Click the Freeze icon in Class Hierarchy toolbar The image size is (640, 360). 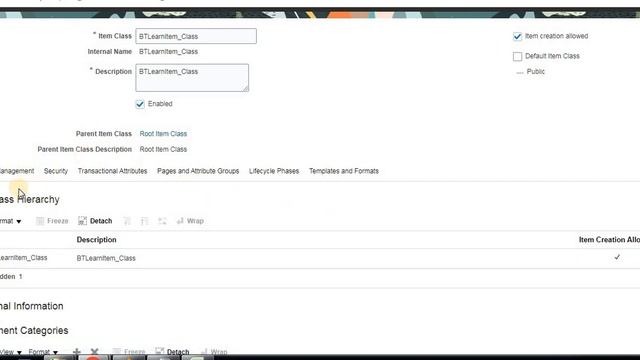(x=40, y=221)
